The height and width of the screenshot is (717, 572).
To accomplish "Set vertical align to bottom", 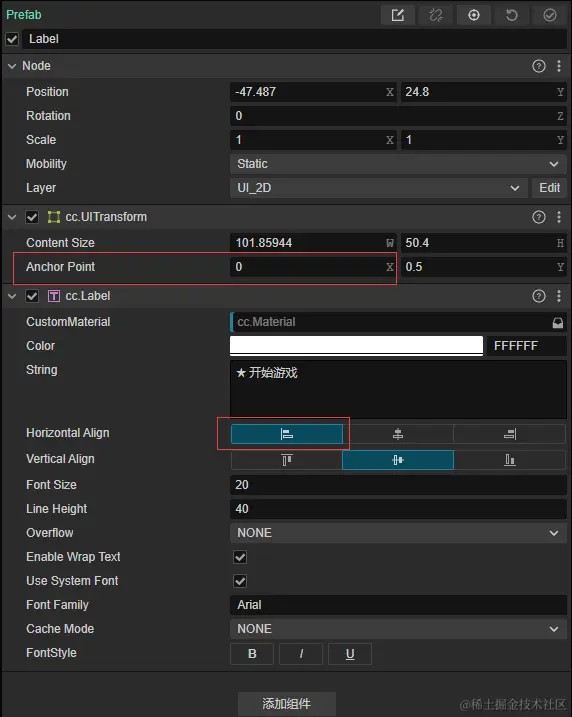I will (x=509, y=460).
